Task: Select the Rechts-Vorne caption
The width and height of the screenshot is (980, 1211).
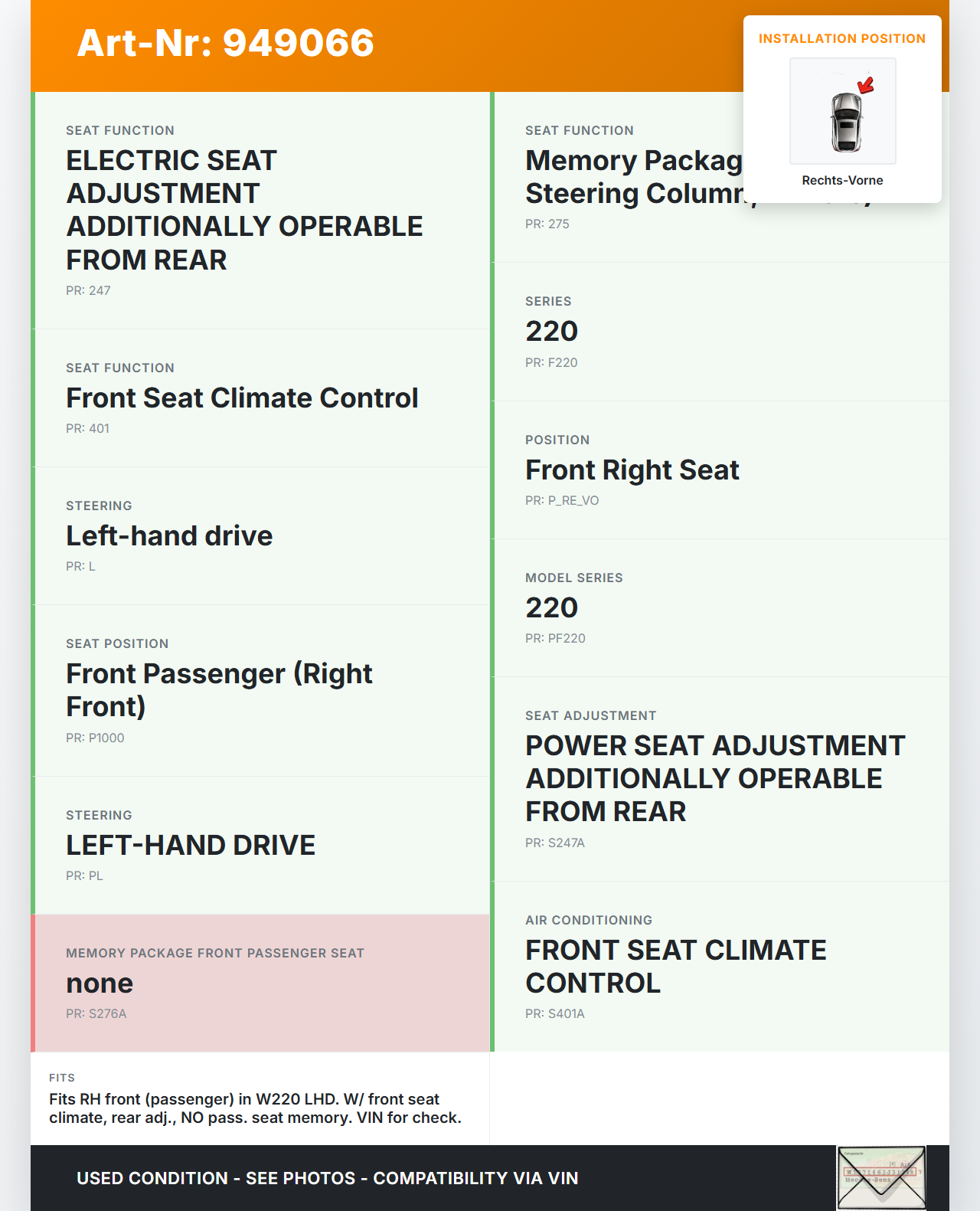Action: click(x=842, y=180)
